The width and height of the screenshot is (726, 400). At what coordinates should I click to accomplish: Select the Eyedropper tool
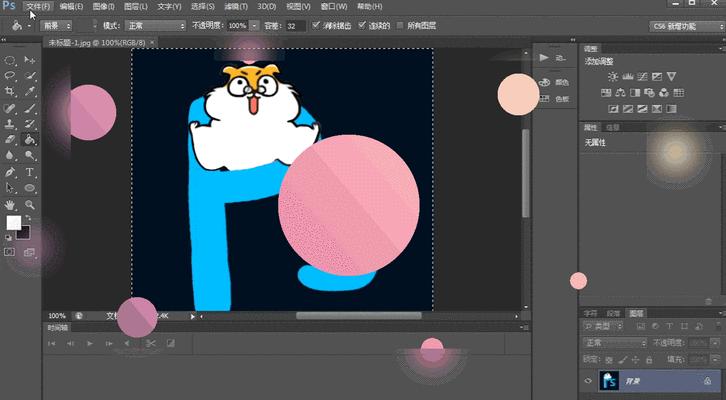[x=30, y=91]
